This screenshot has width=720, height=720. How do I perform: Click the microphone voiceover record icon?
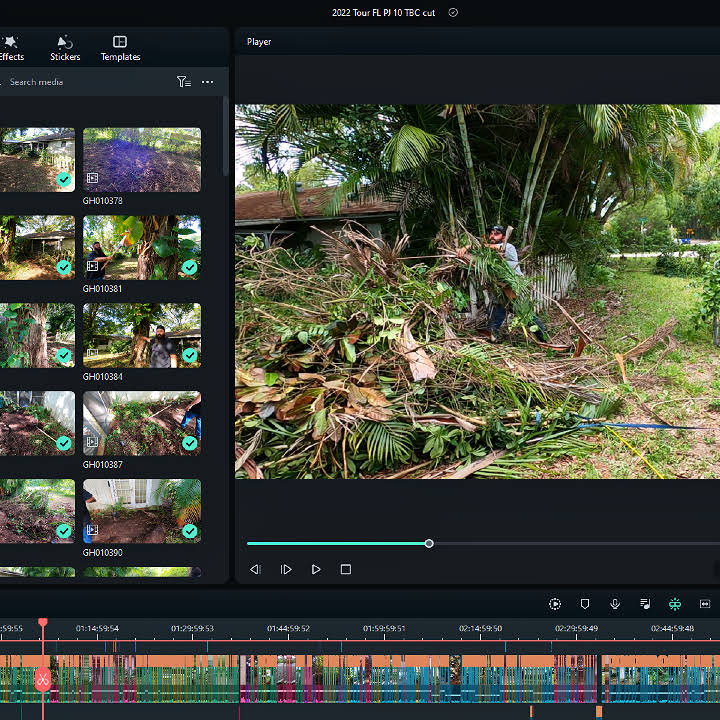(x=615, y=604)
